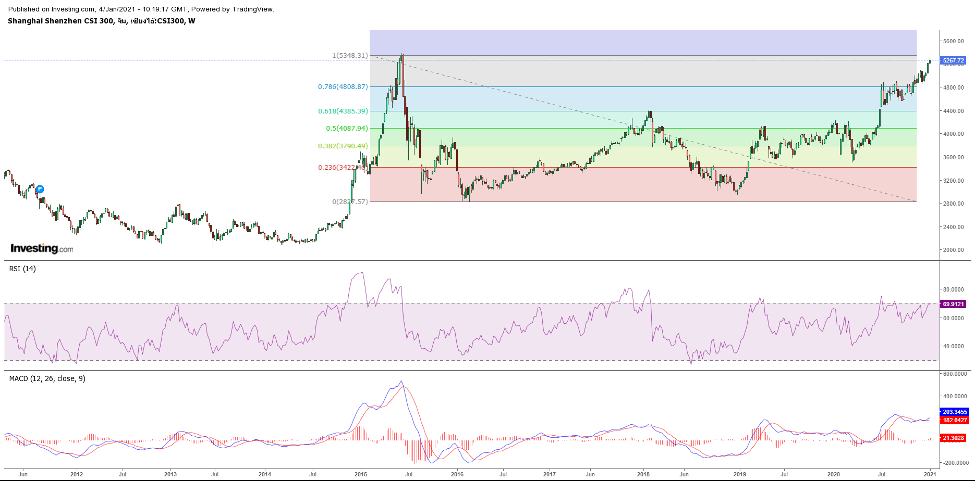Screen dimensions: 977x481
Task: Click the blue MACD value tag
Action: pyautogui.click(x=953, y=412)
